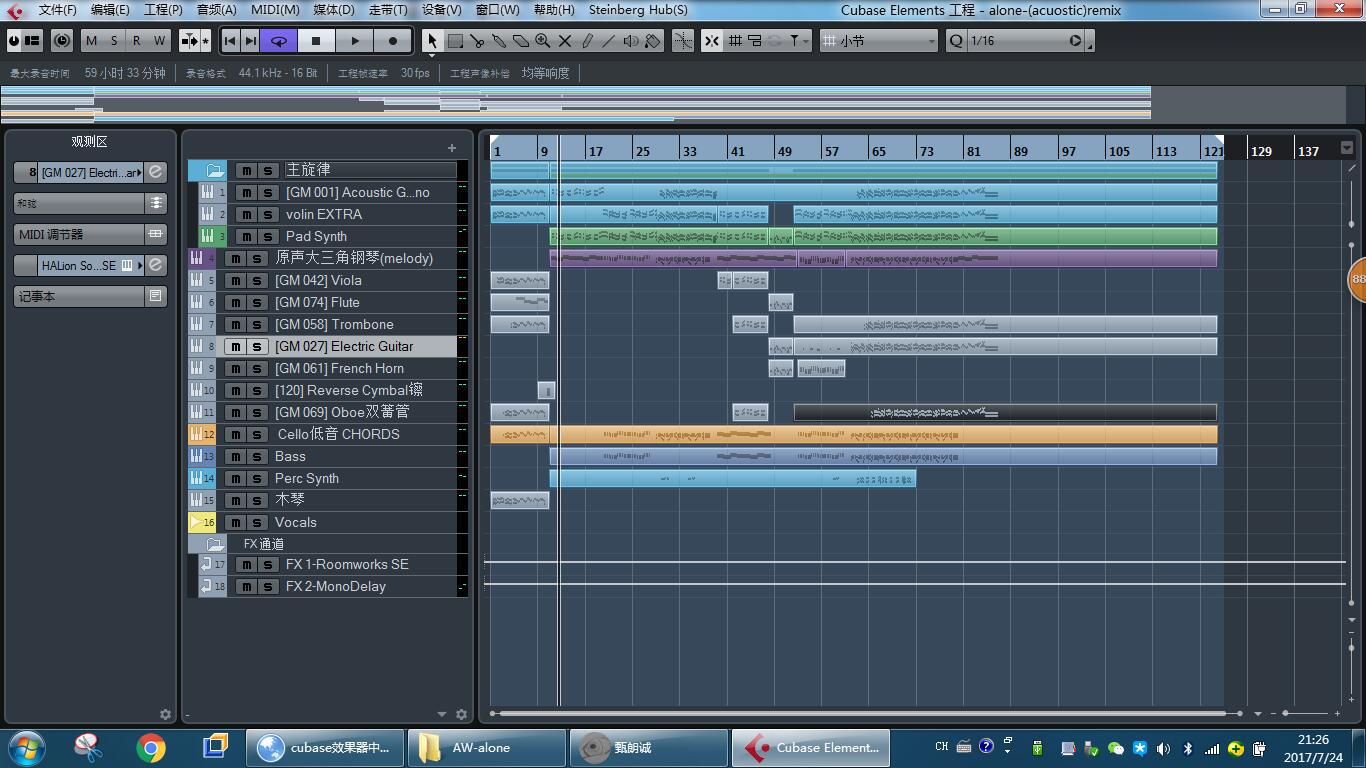Toggle Cycle loop mode
Viewport: 1366px width, 768px height.
[x=279, y=41]
